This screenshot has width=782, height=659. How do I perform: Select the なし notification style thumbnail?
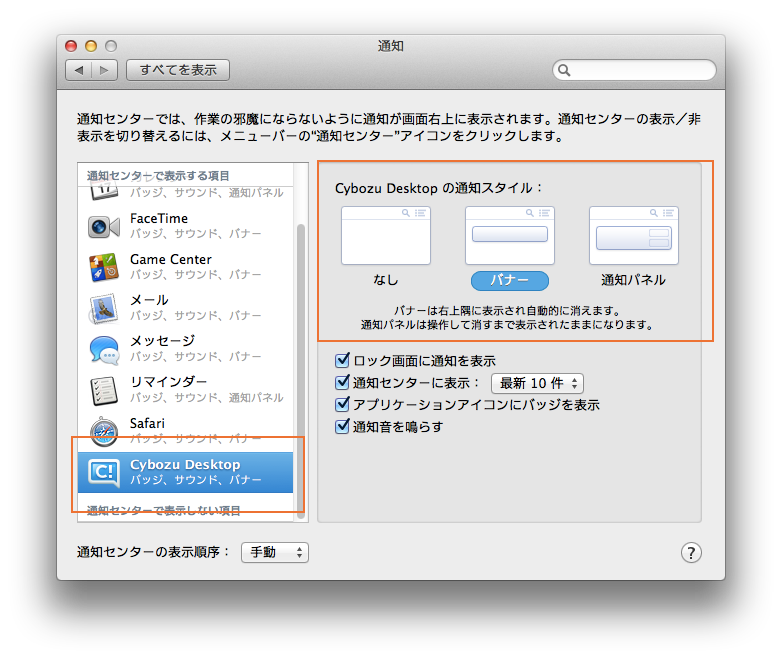(386, 235)
